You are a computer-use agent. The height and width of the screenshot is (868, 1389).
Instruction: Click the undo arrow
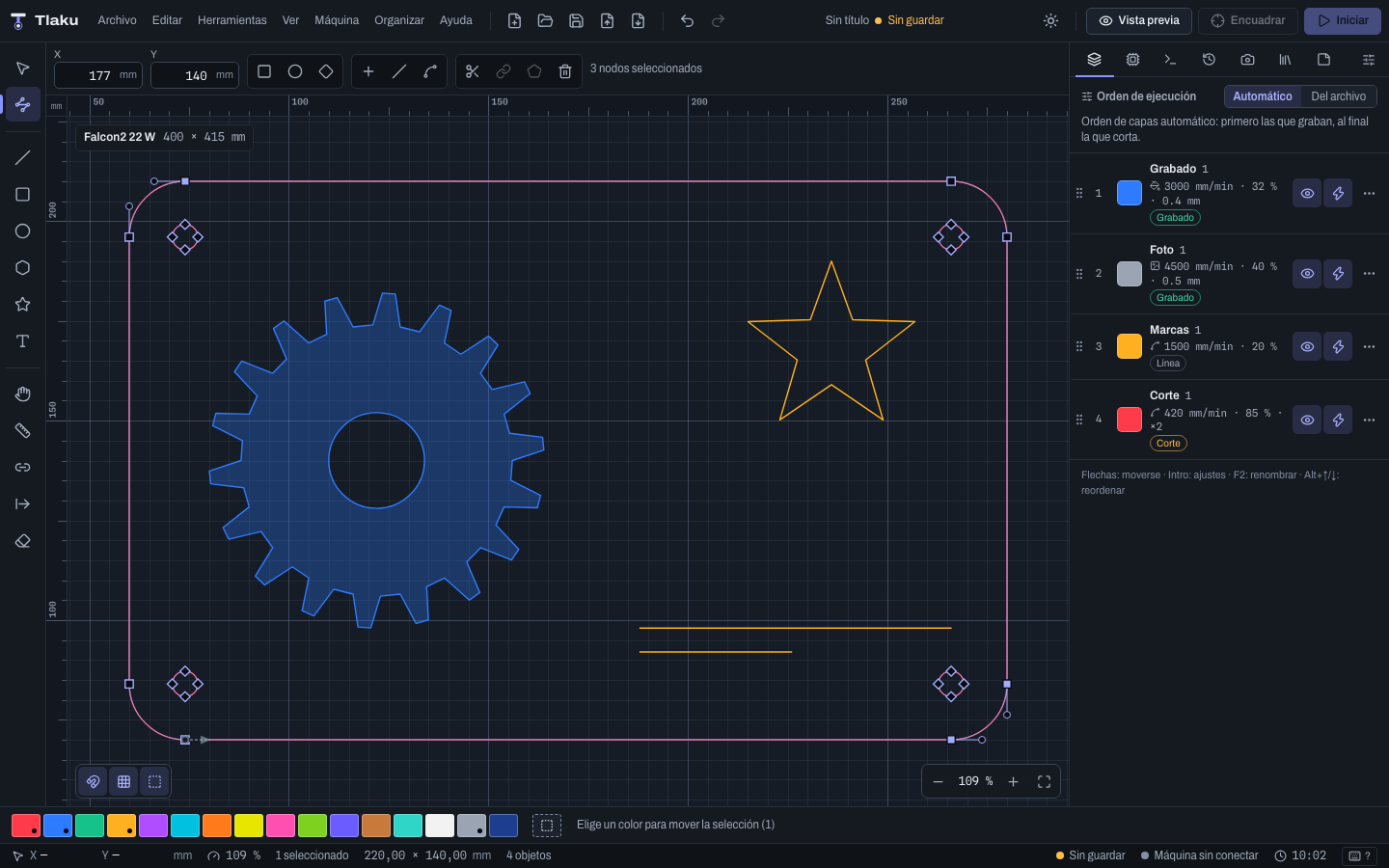pyautogui.click(x=687, y=20)
